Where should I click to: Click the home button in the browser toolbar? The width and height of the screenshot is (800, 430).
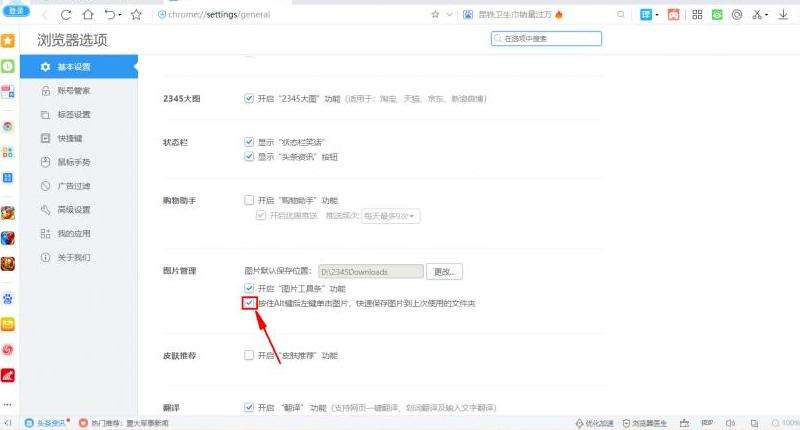coord(88,15)
